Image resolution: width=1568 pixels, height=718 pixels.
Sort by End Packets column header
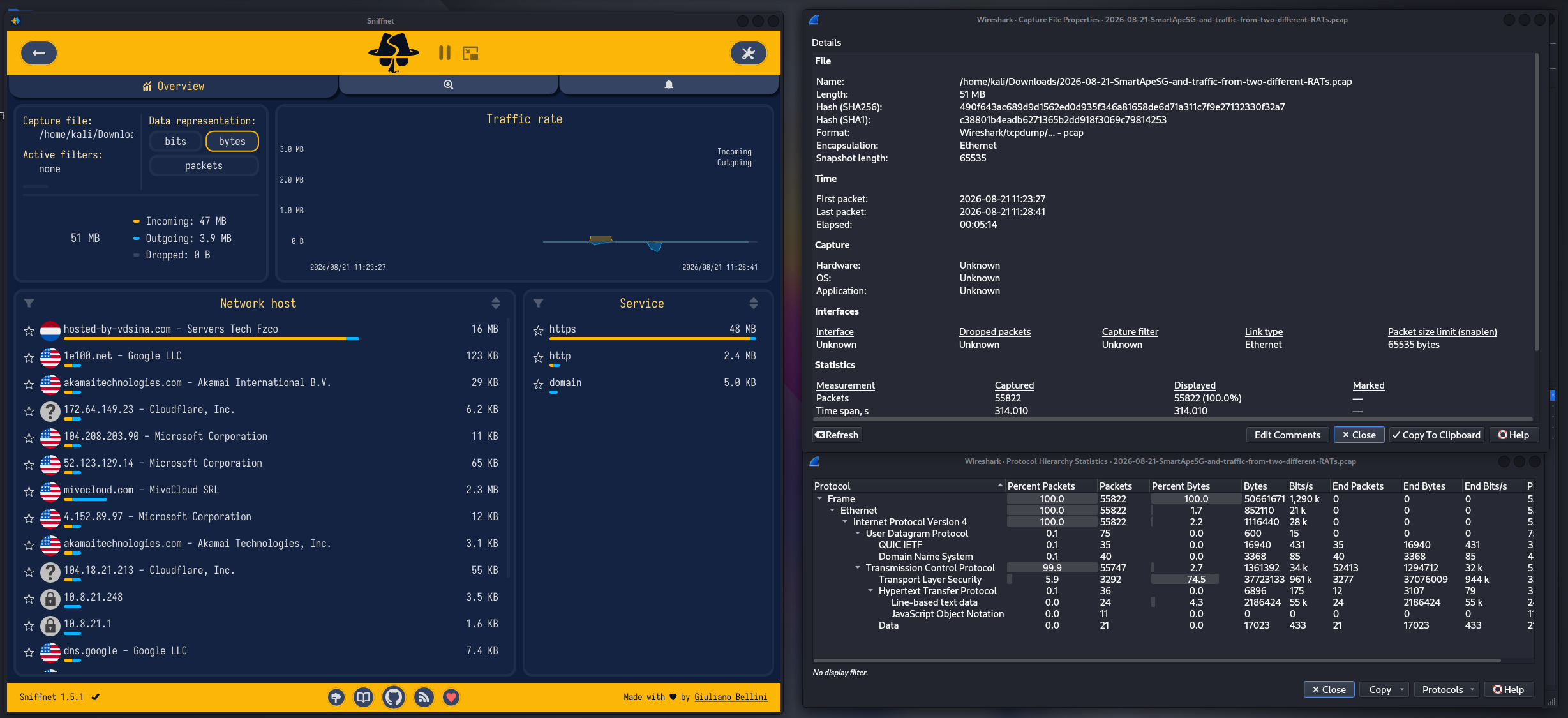1365,486
